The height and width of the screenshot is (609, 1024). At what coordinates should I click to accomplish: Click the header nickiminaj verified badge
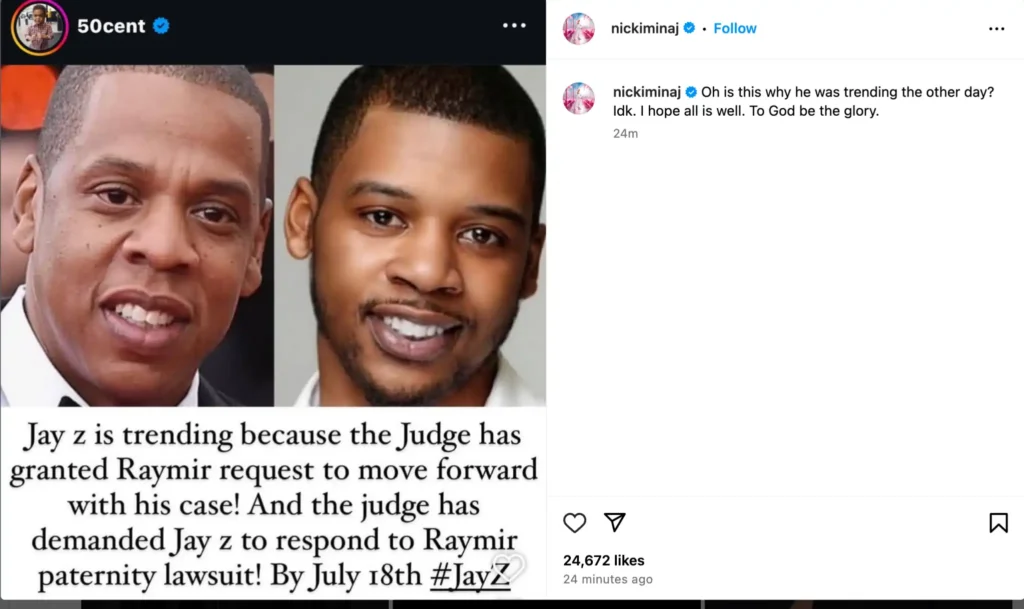[689, 28]
